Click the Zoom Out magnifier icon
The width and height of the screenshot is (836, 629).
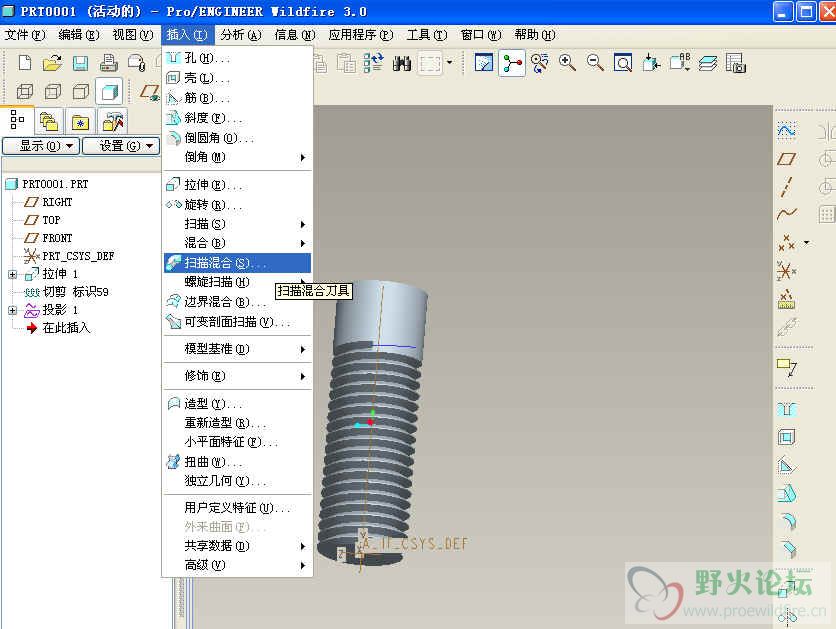pyautogui.click(x=595, y=63)
